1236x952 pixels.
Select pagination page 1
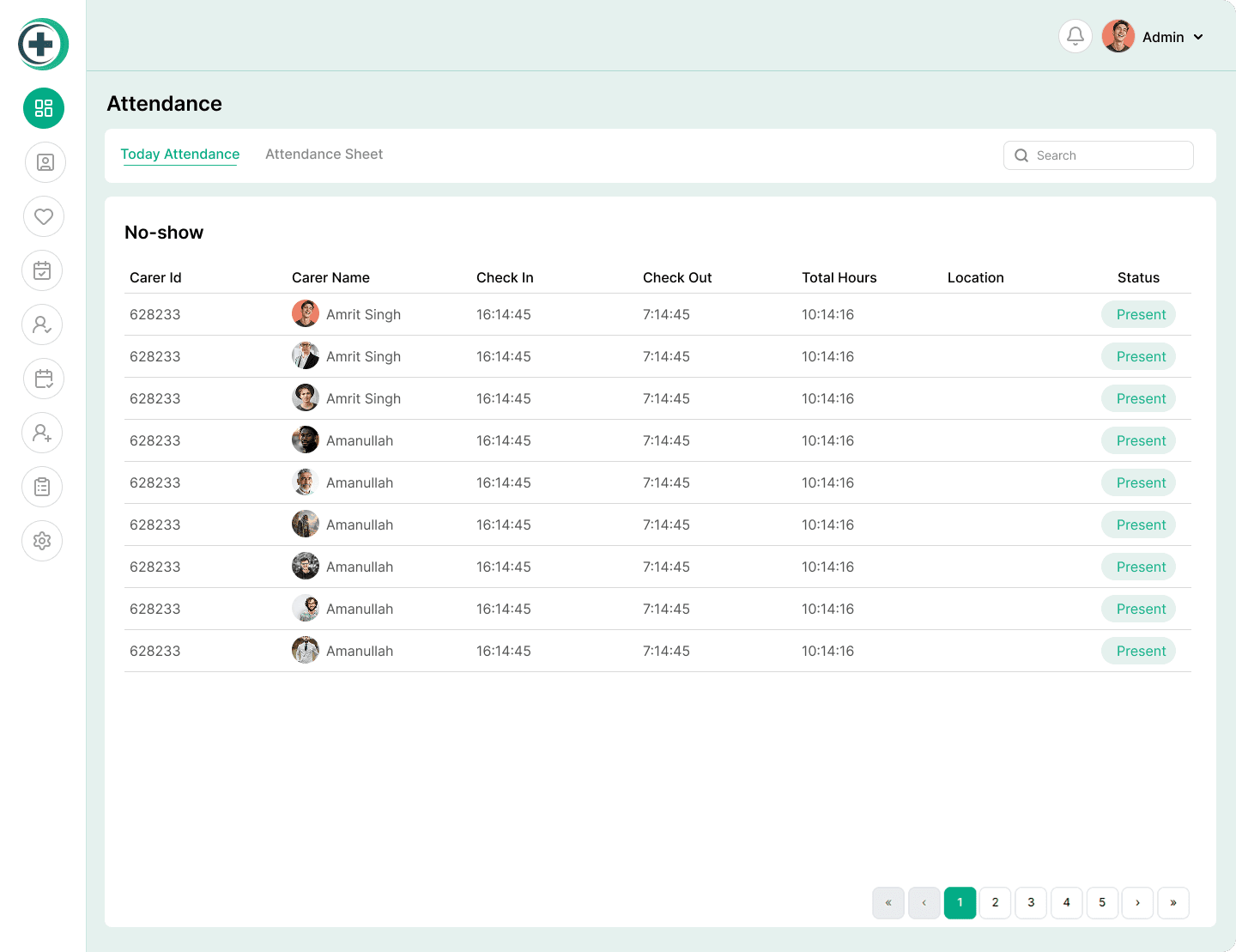click(x=960, y=902)
